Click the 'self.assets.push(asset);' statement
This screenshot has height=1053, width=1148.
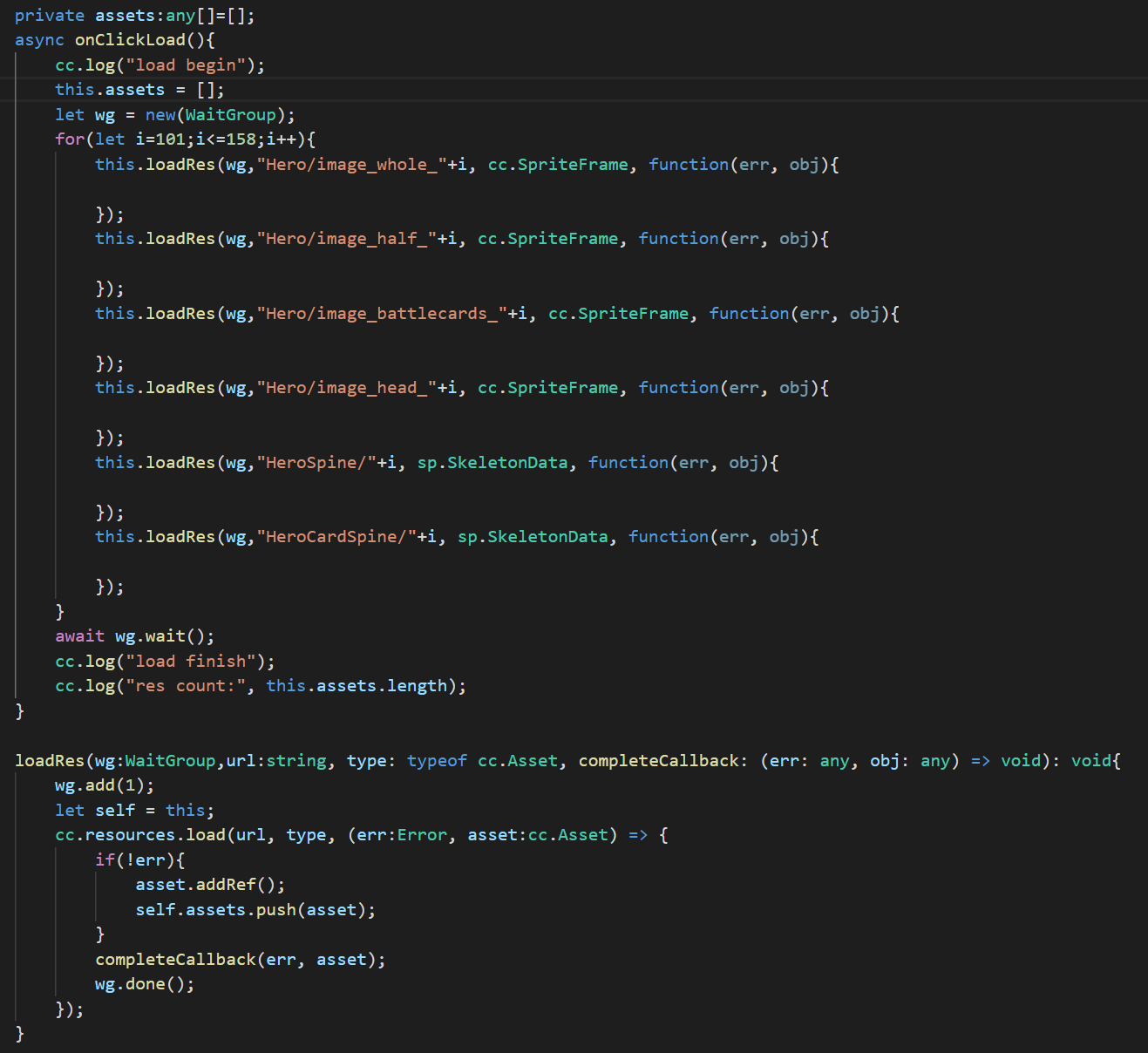coord(255,910)
